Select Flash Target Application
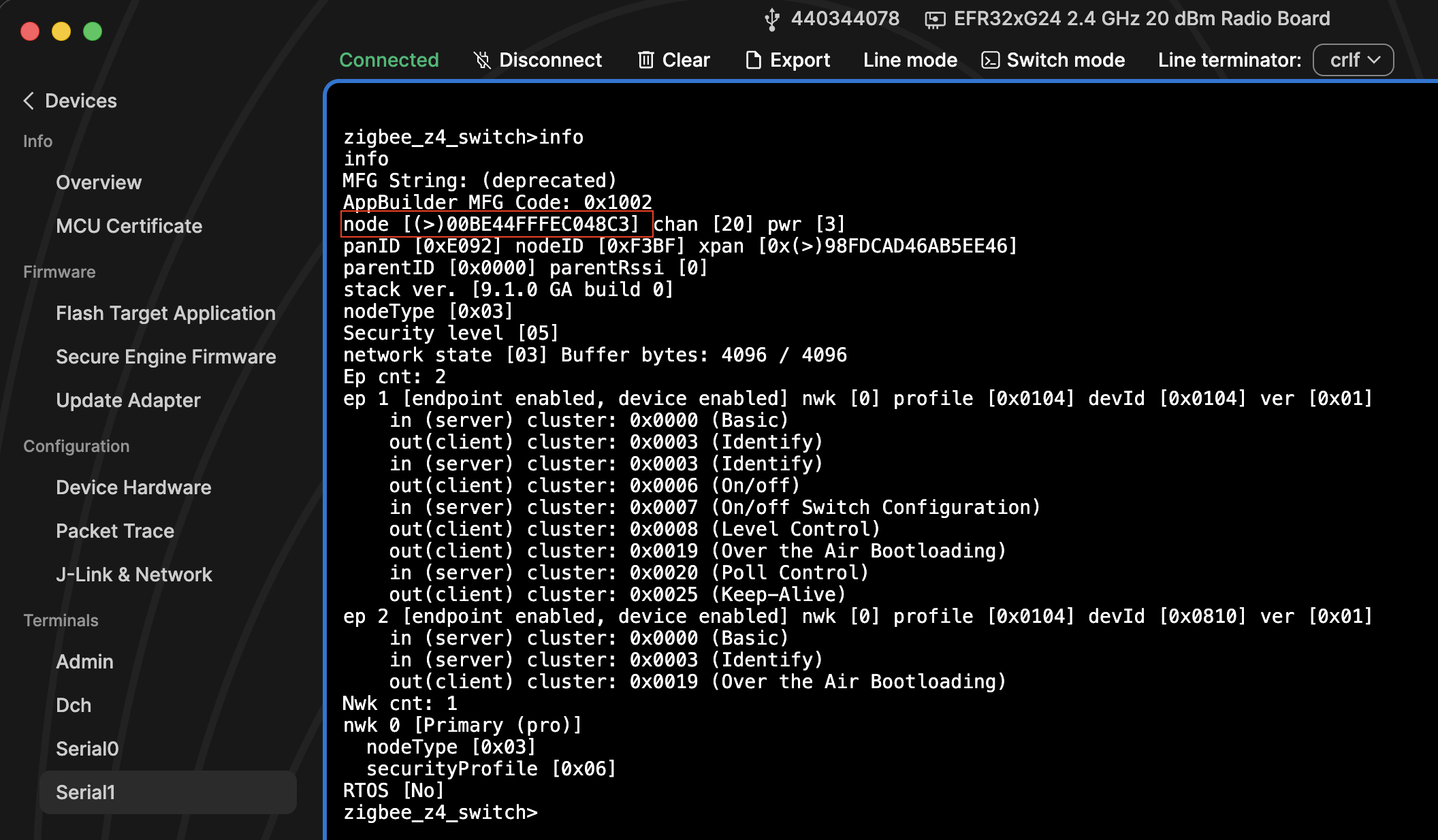Viewport: 1438px width, 840px height. point(165,313)
